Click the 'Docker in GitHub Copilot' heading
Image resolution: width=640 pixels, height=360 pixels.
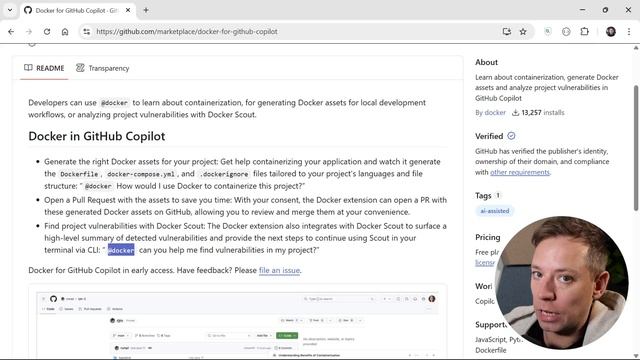(97, 136)
